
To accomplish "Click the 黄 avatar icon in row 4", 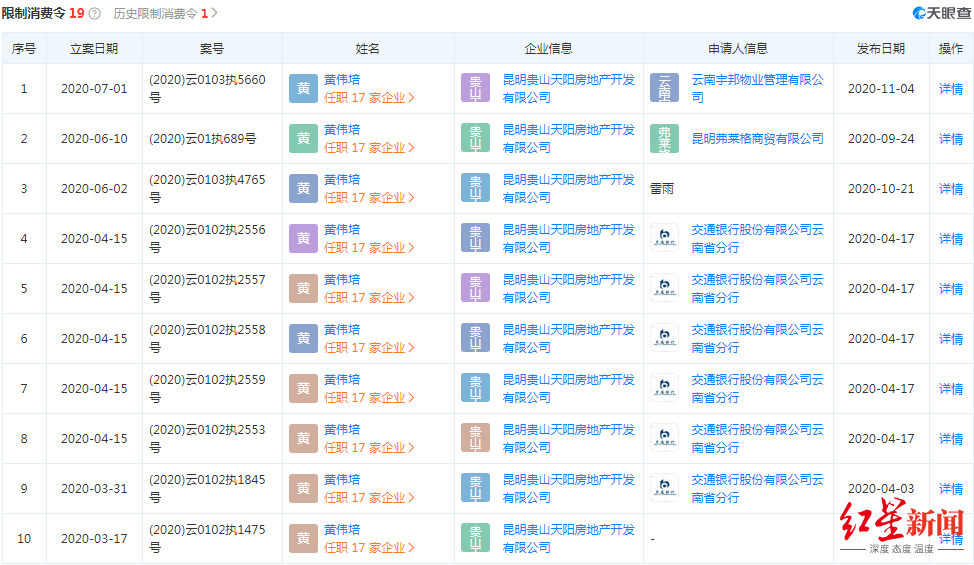I will [303, 238].
